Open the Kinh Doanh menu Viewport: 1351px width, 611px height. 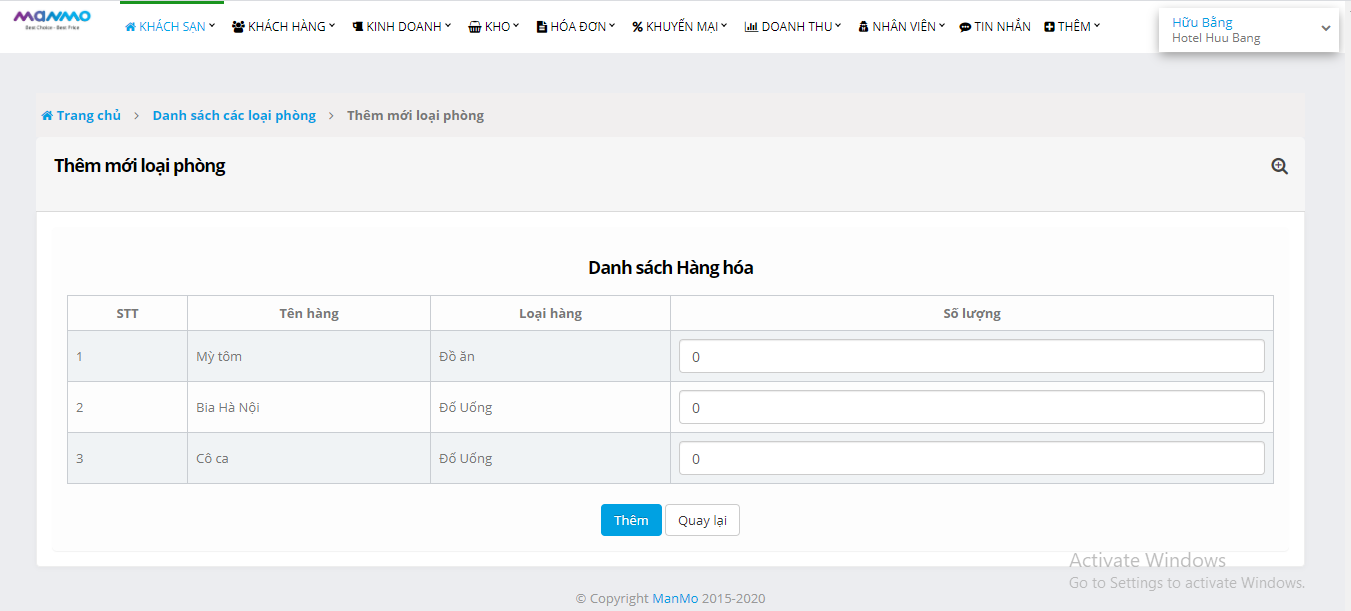pos(402,27)
